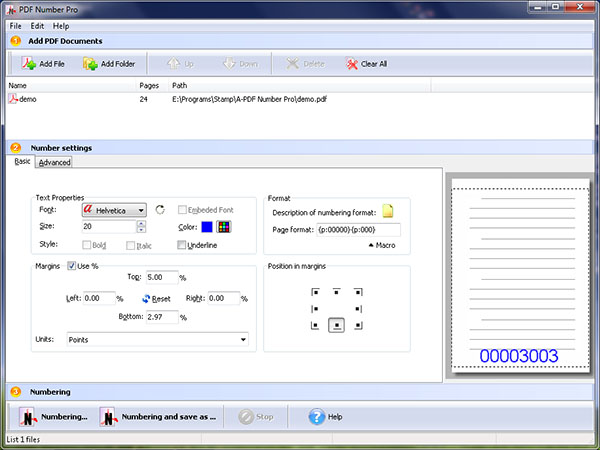Click the Path column header
The width and height of the screenshot is (600, 450).
click(300, 85)
